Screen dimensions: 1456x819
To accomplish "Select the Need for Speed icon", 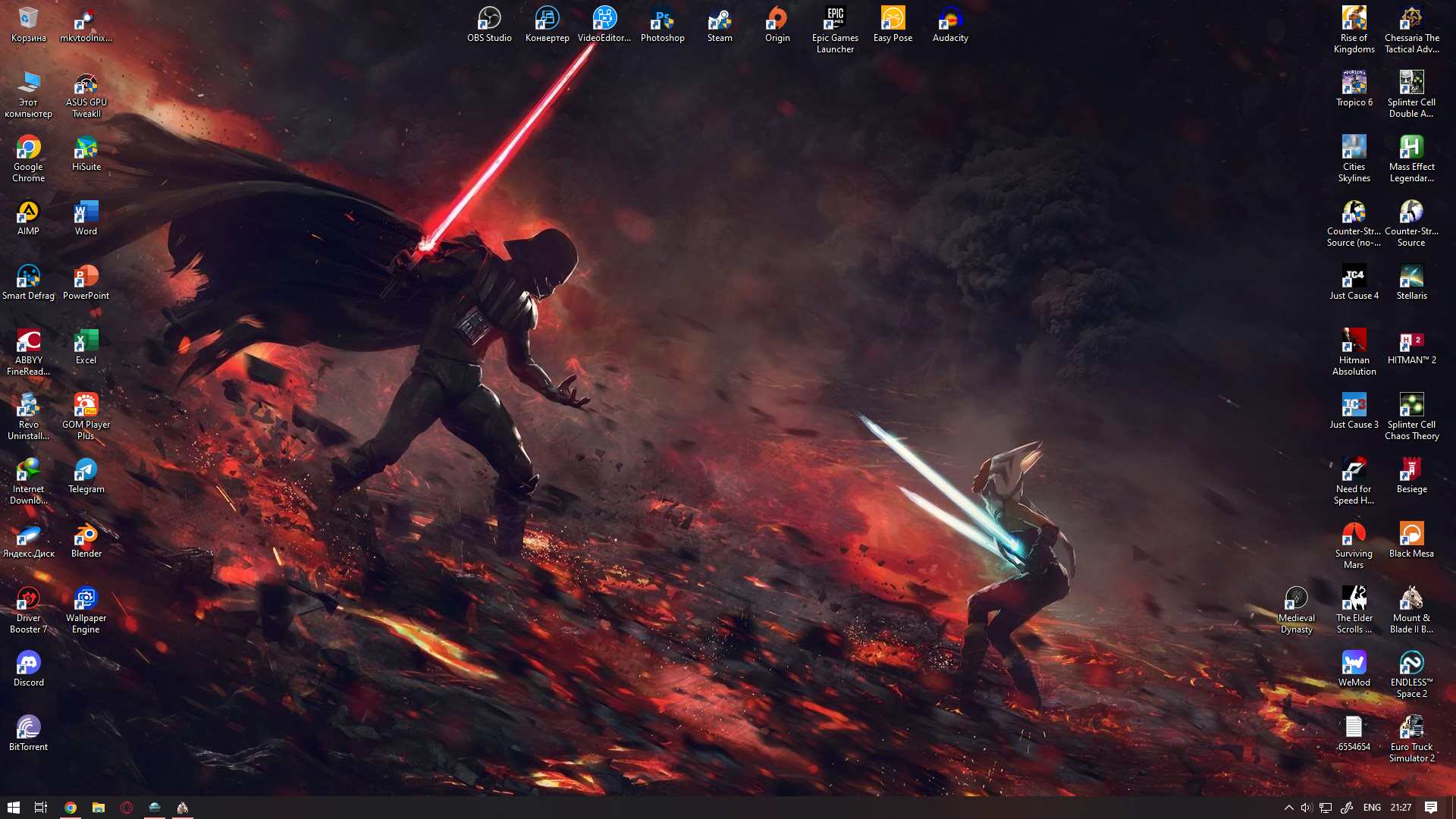I will pyautogui.click(x=1354, y=481).
